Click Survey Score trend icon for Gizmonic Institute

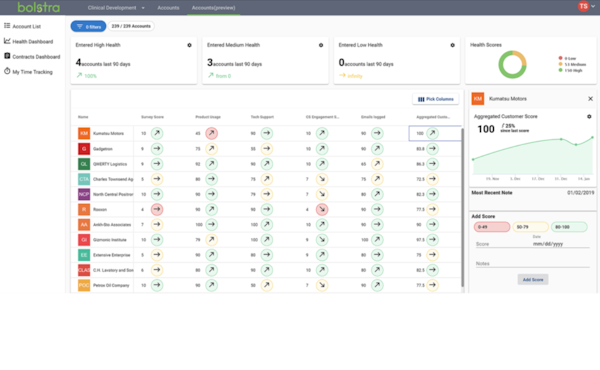[x=157, y=240]
